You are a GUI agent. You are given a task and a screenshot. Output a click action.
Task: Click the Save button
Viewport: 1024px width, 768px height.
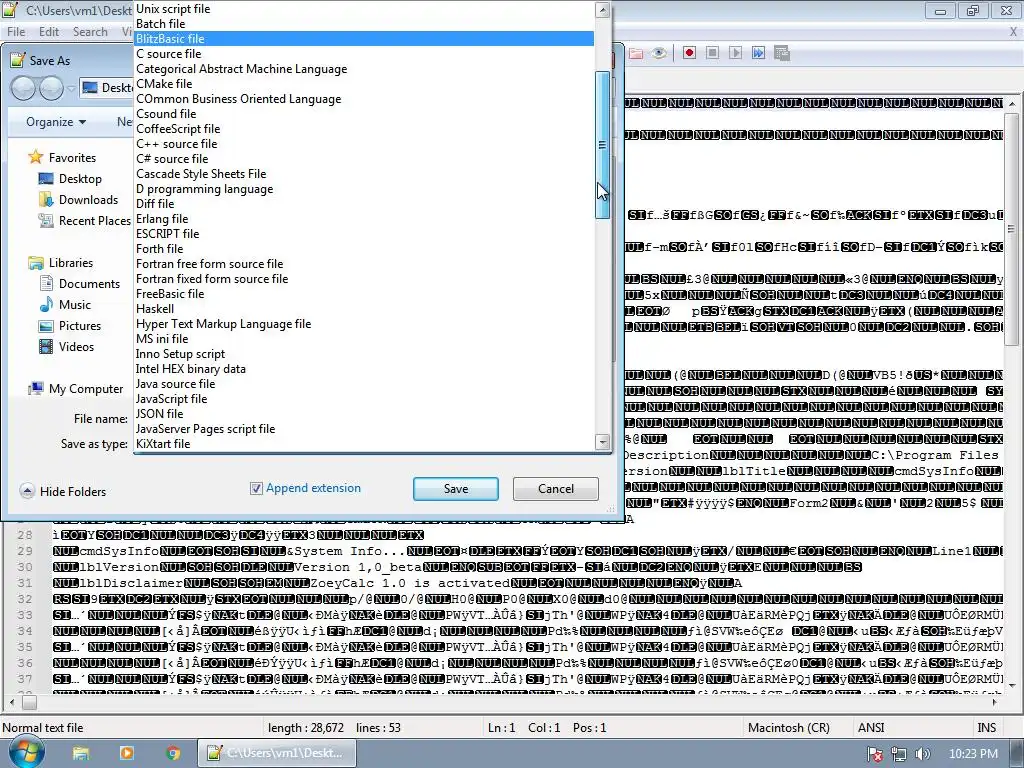click(x=455, y=488)
